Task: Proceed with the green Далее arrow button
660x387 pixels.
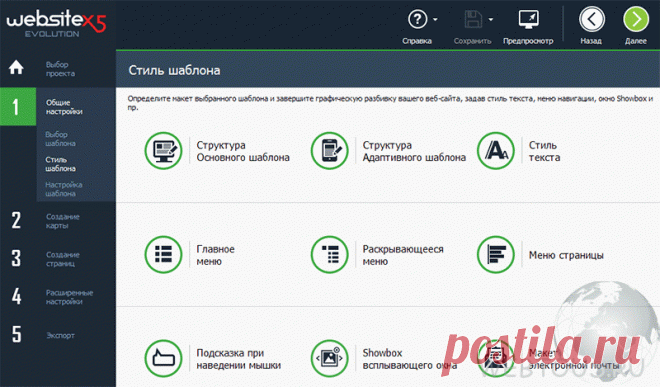Action: coord(636,19)
